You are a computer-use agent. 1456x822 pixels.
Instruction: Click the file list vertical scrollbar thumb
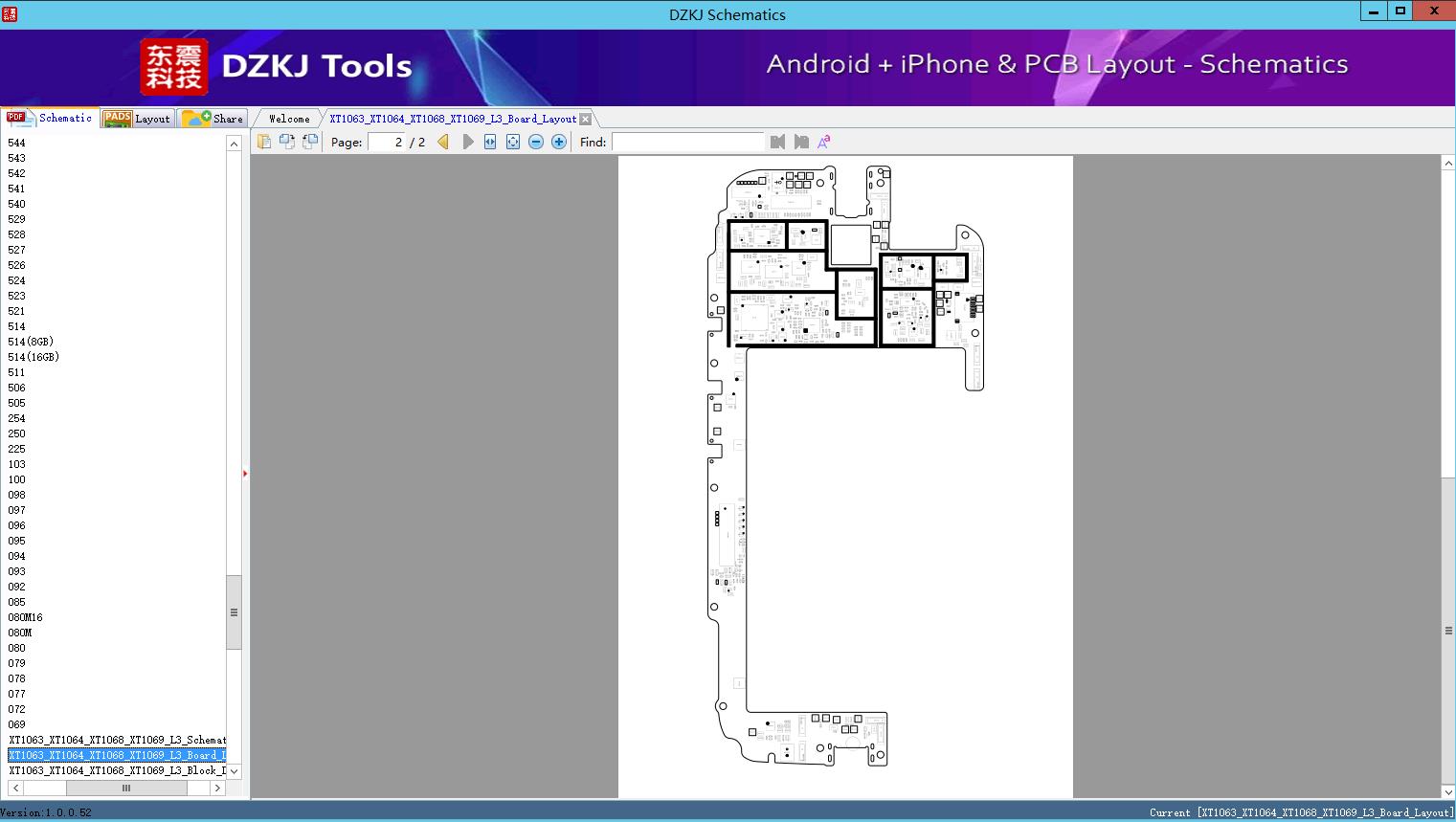tap(234, 612)
